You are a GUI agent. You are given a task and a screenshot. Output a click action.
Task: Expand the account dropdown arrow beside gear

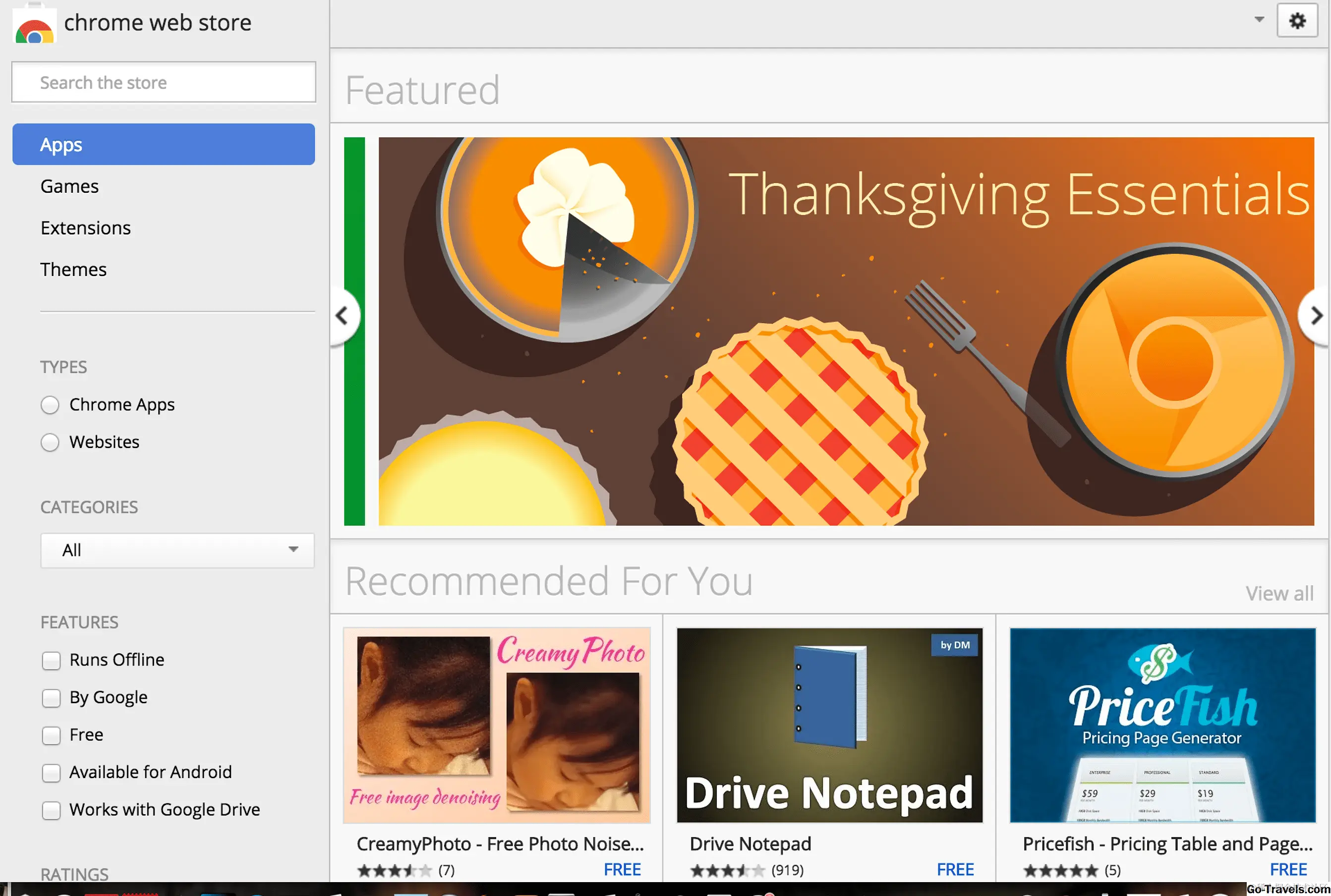point(1259,19)
